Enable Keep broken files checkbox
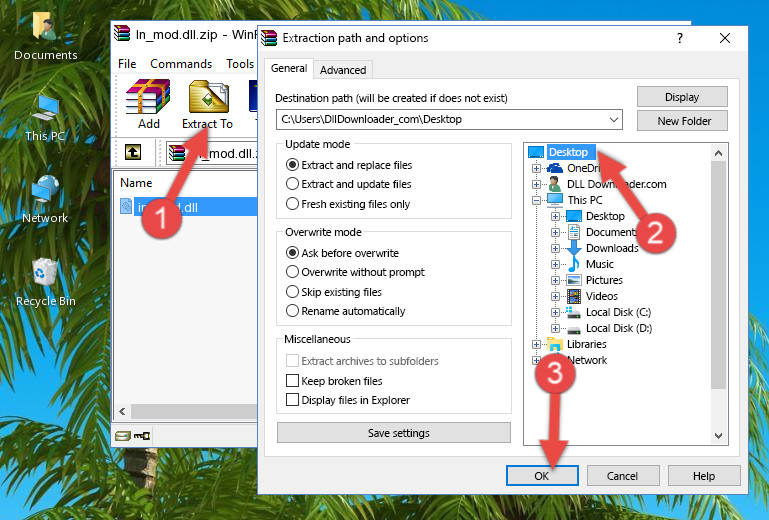Image resolution: width=769 pixels, height=520 pixels. tap(292, 381)
